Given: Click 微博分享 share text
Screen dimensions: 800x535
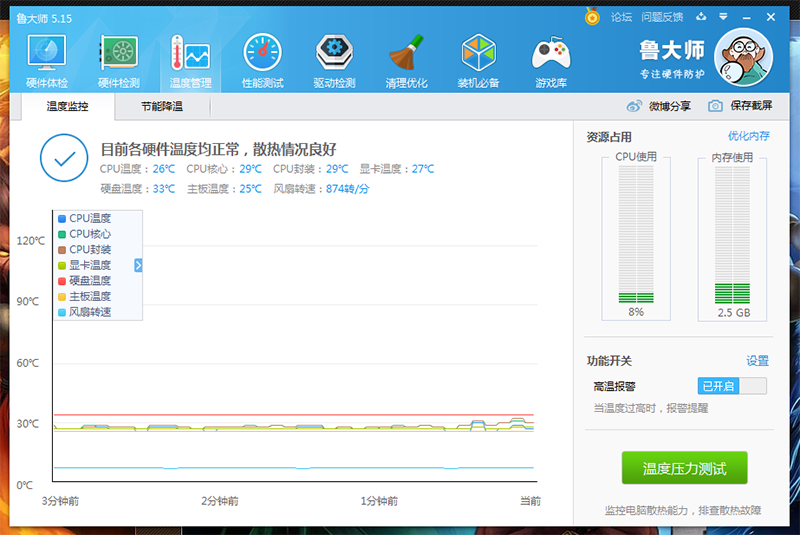Looking at the screenshot, I should tap(669, 106).
